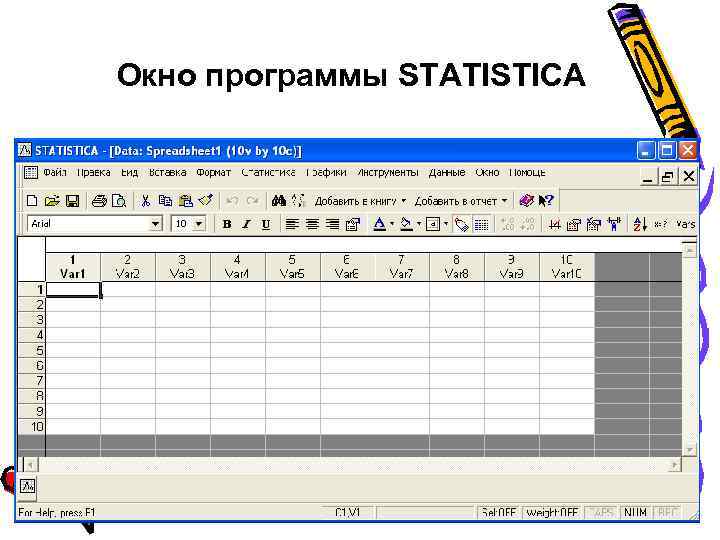Viewport: 720px width, 540px height.
Task: Save the spreadsheet with the diskette icon
Action: coord(73,201)
